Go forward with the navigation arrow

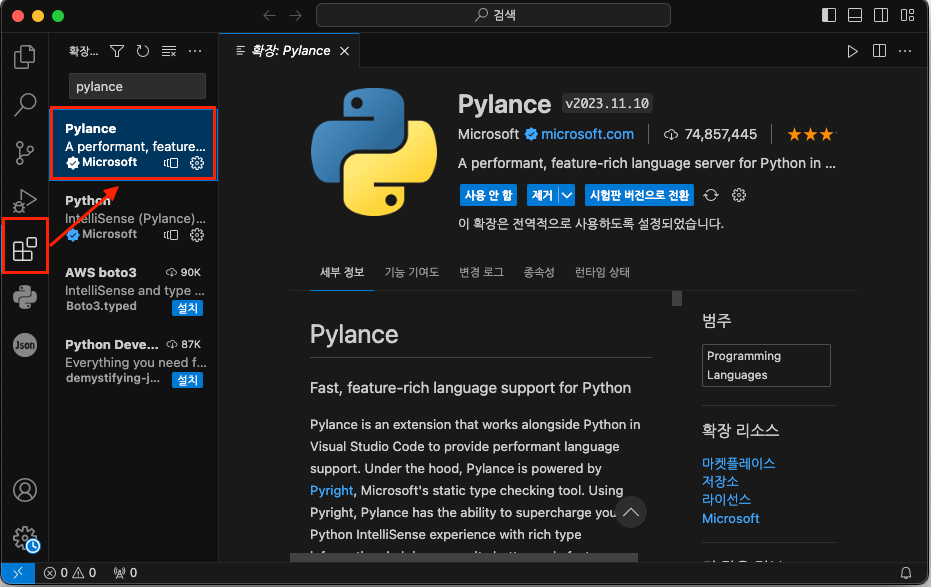295,15
